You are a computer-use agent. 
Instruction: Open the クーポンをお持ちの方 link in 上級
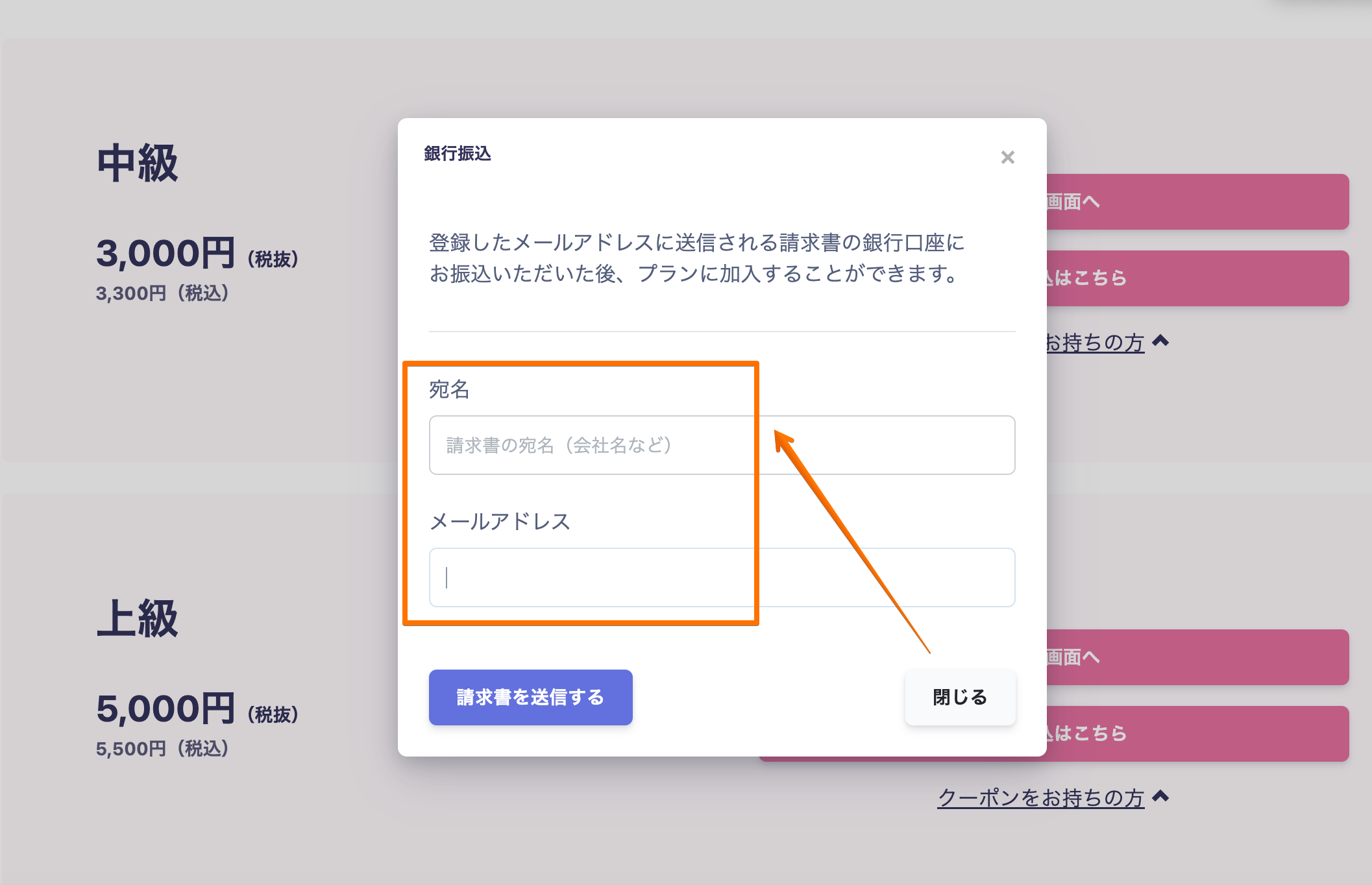[x=1040, y=797]
